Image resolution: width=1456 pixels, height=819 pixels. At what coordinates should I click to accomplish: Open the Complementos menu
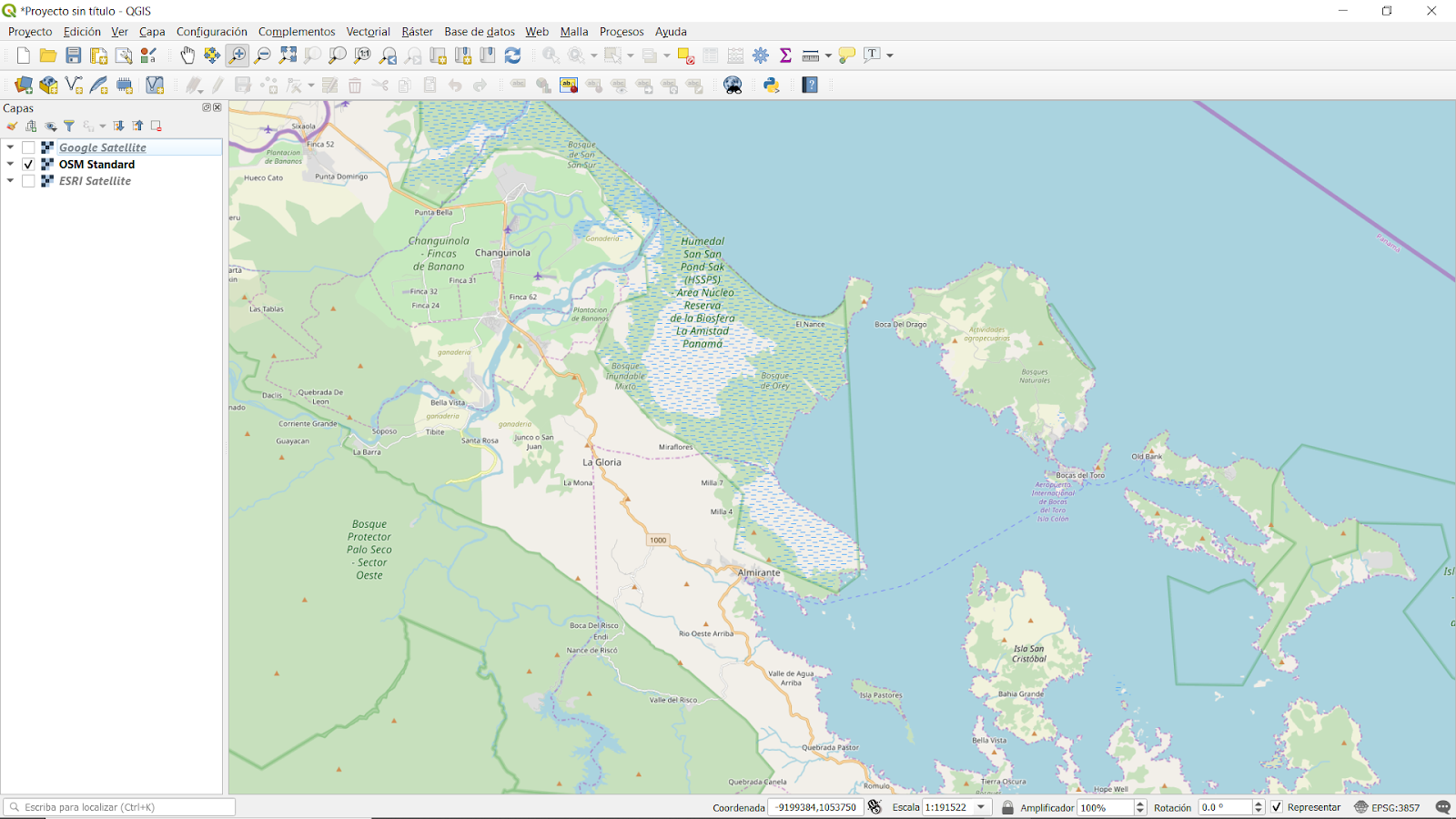coord(296,31)
